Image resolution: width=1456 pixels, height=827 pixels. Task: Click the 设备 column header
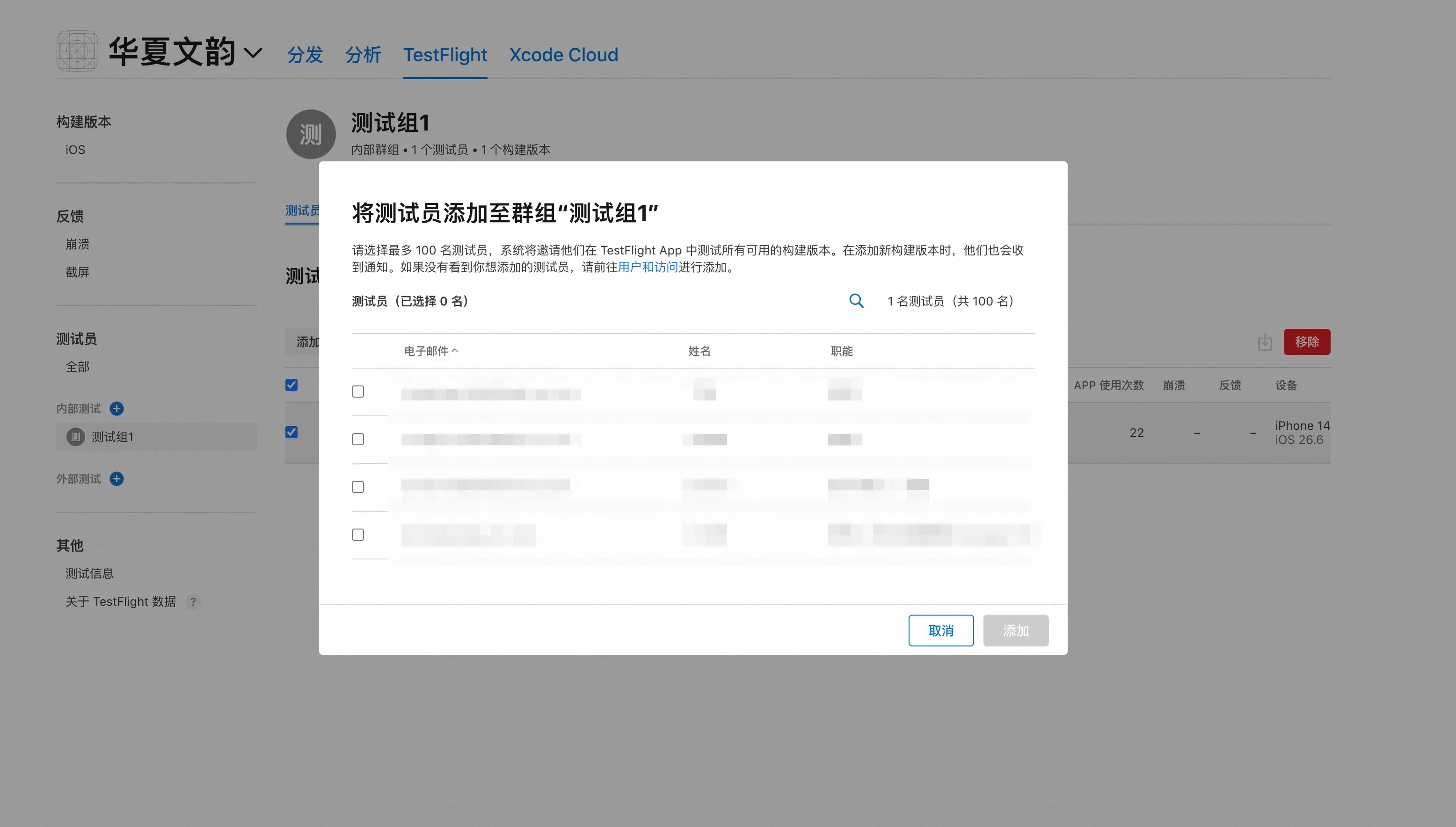1286,385
